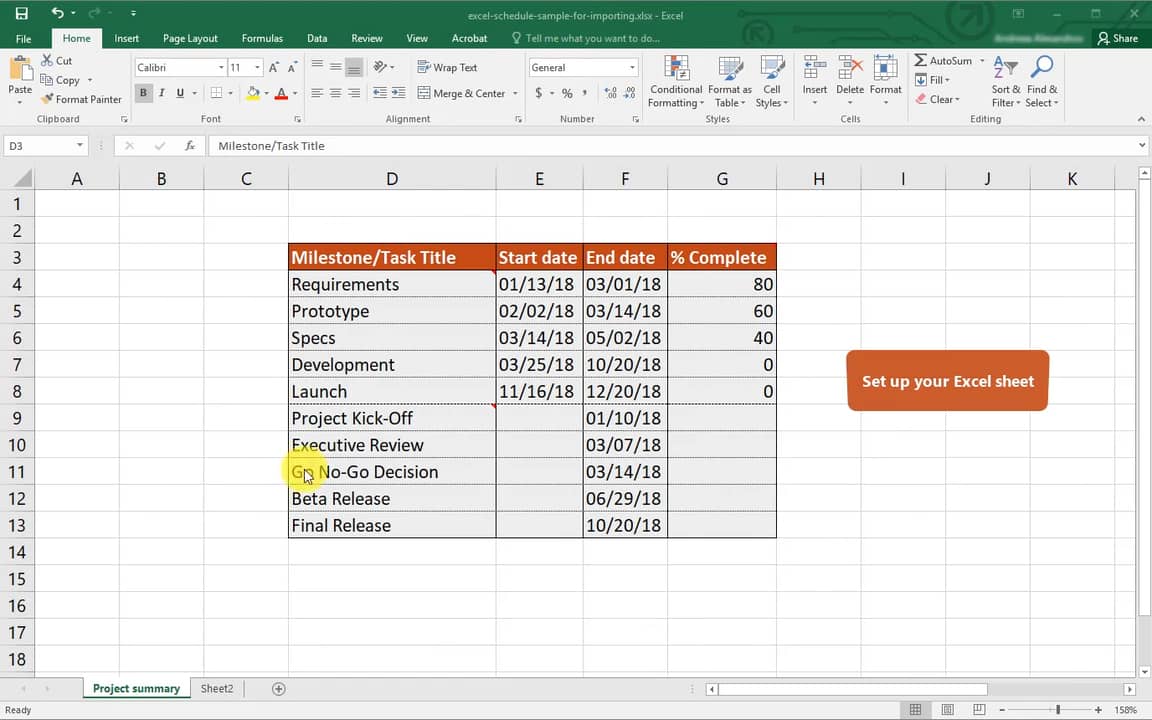Switch to the Formulas tab

point(262,38)
